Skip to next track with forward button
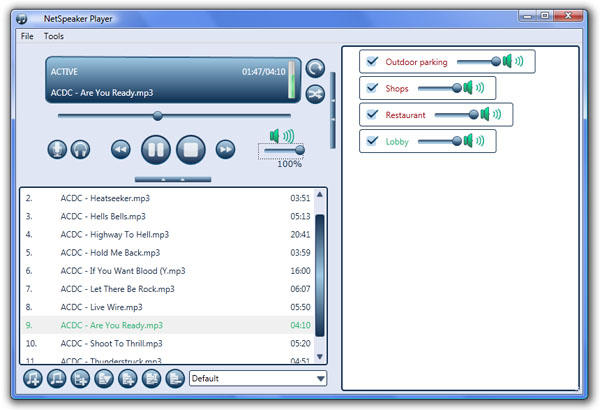 click(226, 149)
